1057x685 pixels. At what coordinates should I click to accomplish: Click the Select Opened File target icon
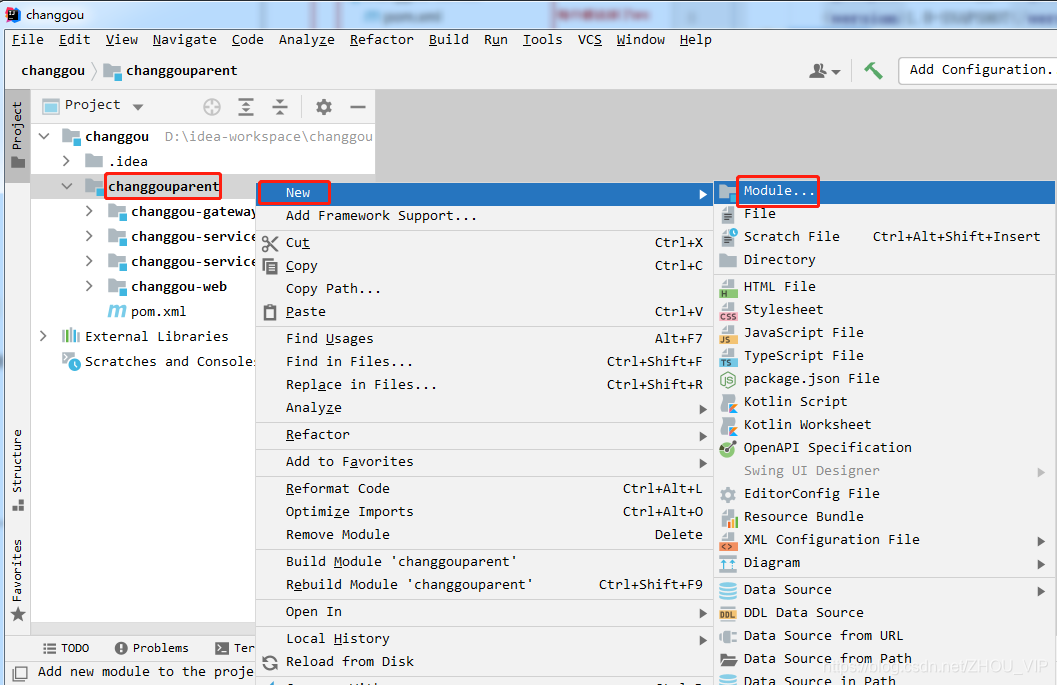point(212,107)
